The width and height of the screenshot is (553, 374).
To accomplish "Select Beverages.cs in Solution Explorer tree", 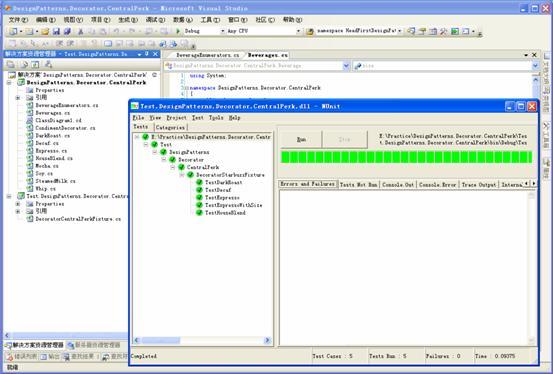I will [53, 113].
